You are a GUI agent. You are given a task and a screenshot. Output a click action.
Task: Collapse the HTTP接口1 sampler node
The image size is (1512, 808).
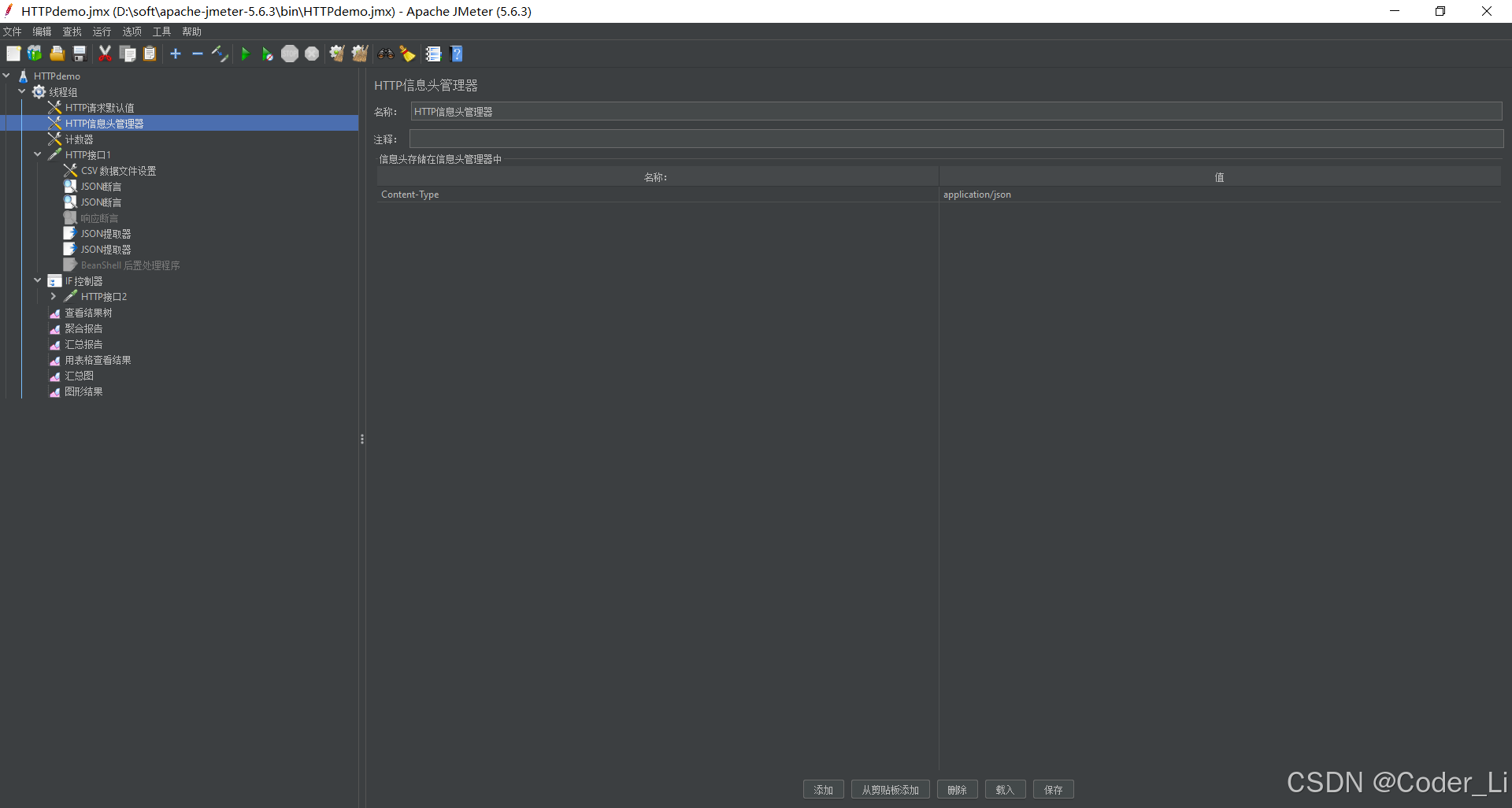(38, 154)
